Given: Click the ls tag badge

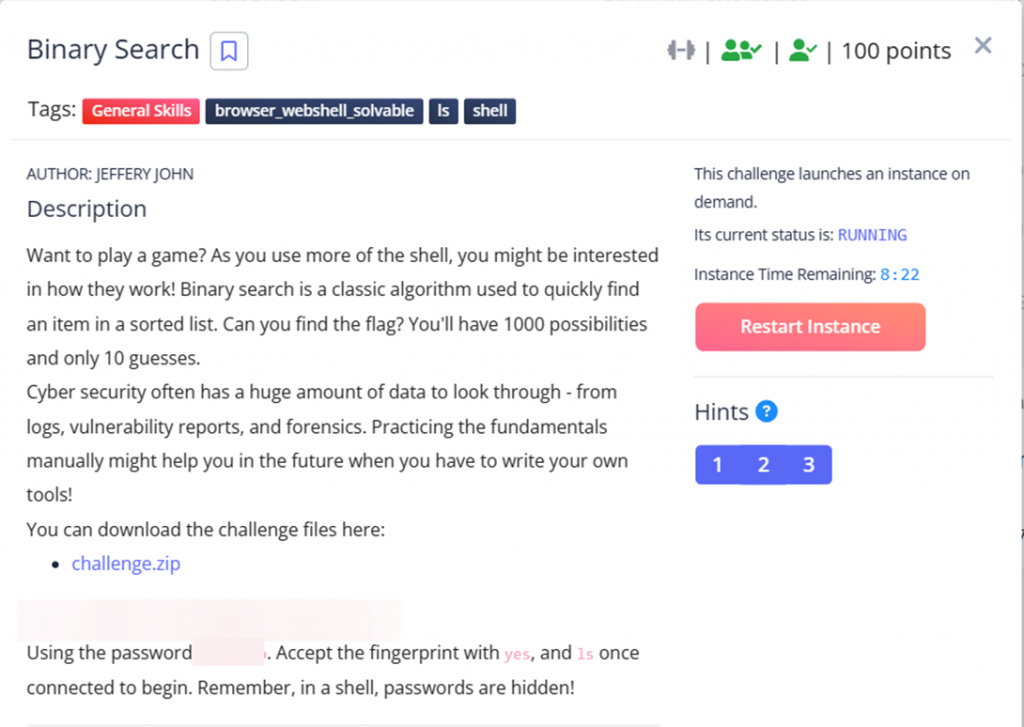Looking at the screenshot, I should 443,111.
